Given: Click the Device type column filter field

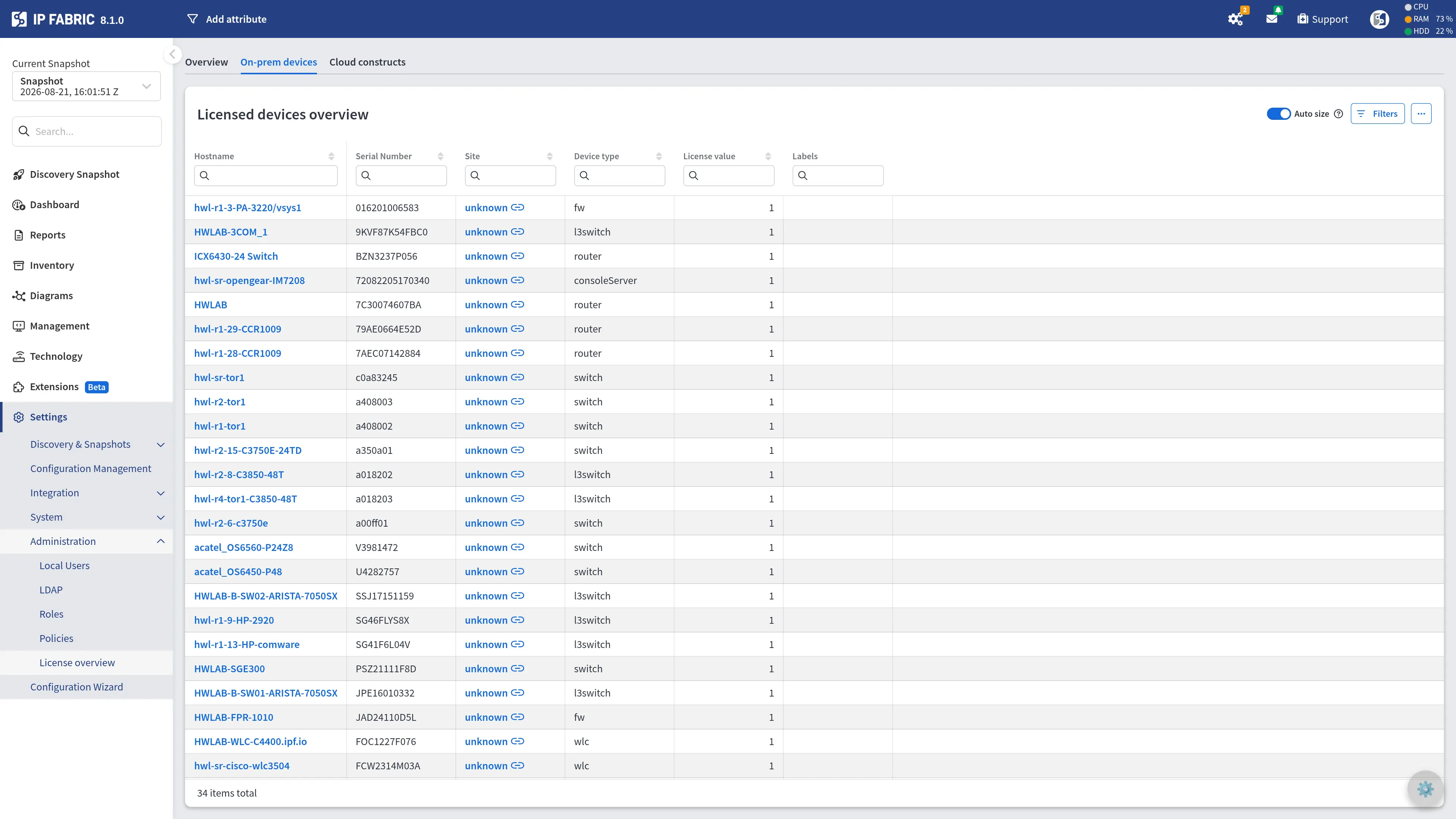Looking at the screenshot, I should click(619, 176).
